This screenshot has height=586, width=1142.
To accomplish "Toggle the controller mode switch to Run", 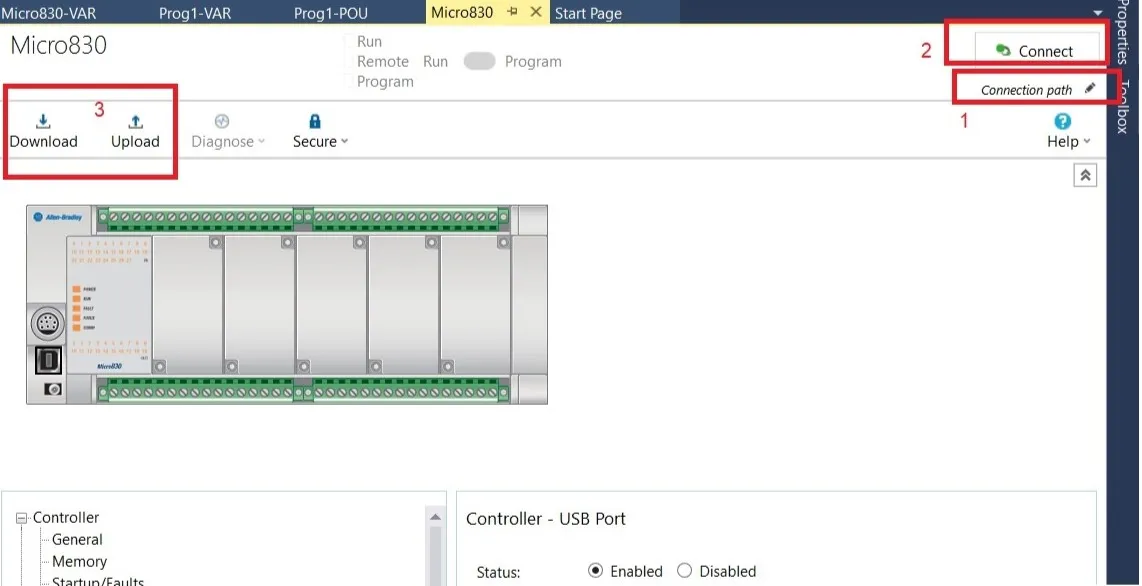I will [x=480, y=61].
